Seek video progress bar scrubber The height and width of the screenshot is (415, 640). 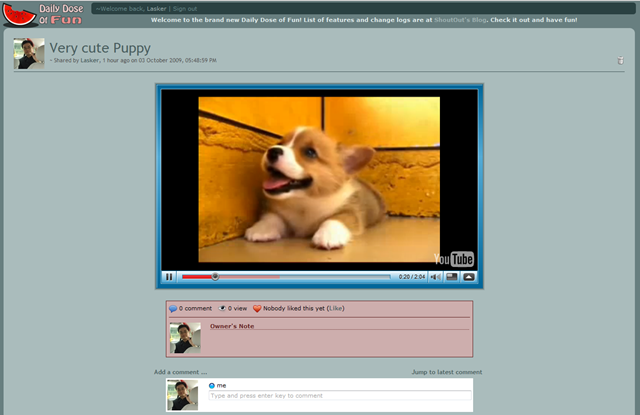coord(215,277)
